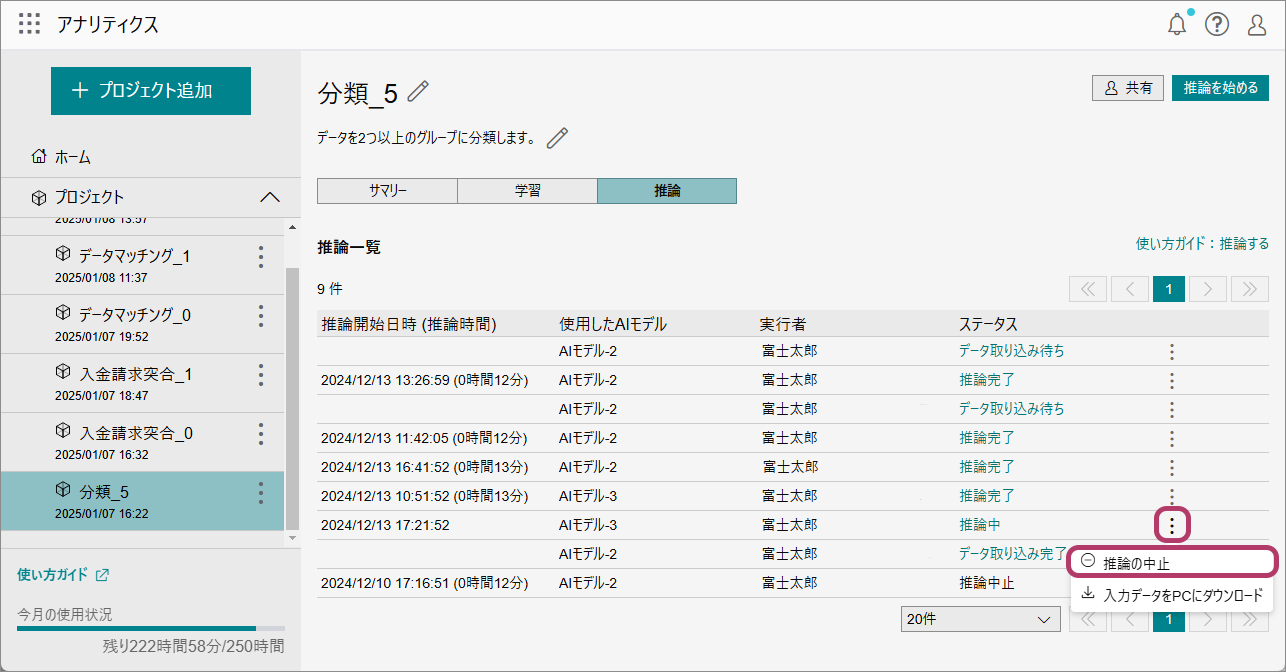Image resolution: width=1286 pixels, height=672 pixels.
Task: Switch to the 学習 tab
Action: coord(527,191)
